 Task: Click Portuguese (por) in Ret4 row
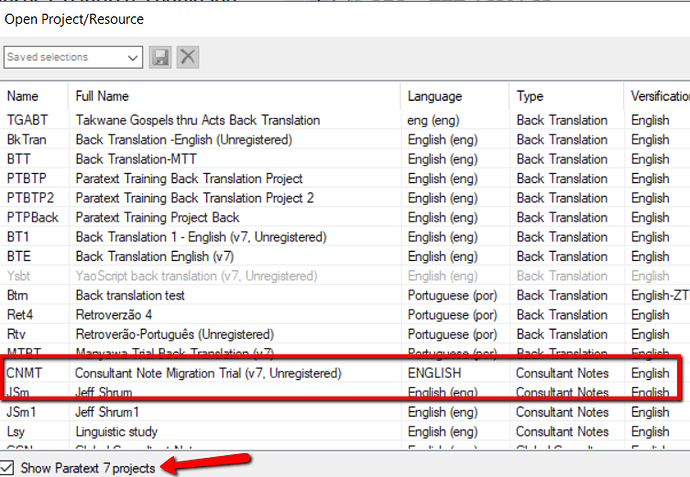tap(452, 315)
